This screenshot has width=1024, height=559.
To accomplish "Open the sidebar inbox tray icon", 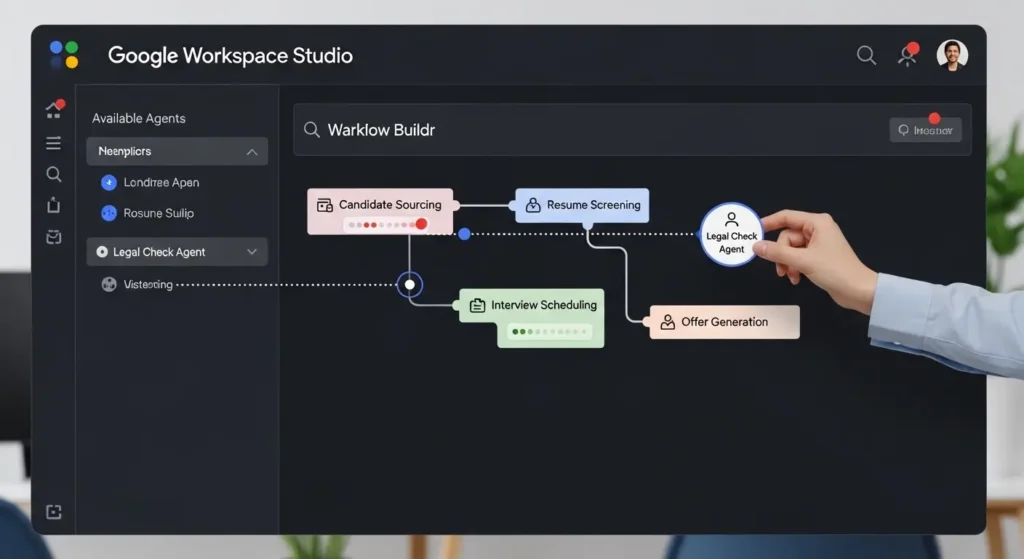I will point(54,236).
